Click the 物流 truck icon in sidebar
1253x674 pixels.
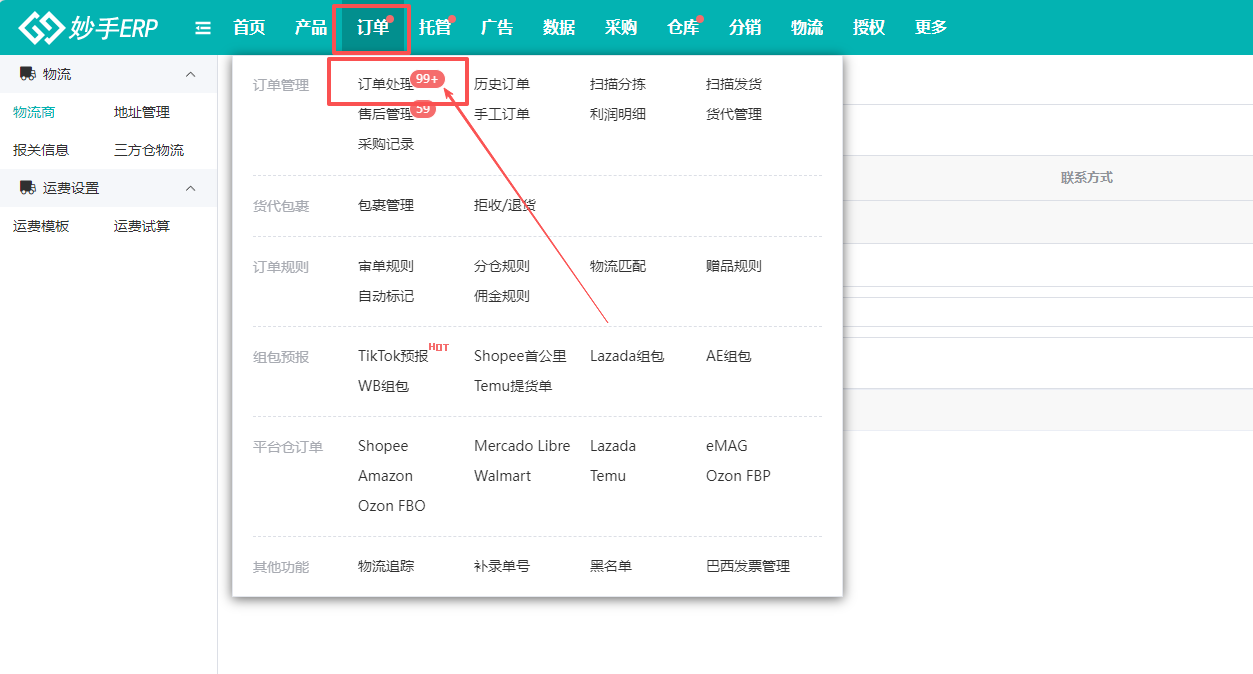click(27, 74)
